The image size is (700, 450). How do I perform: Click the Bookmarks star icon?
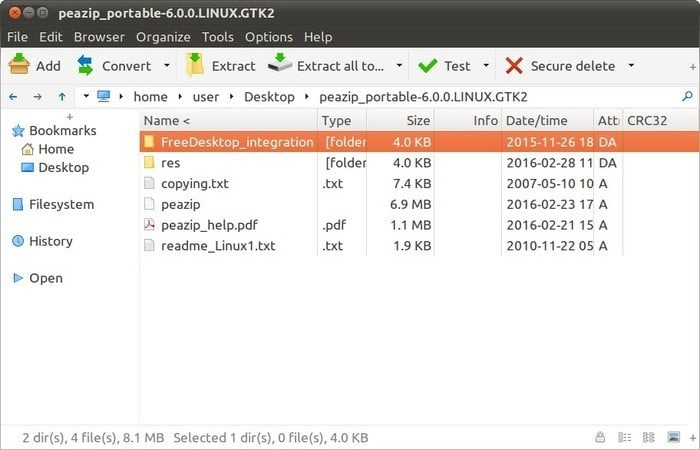(x=18, y=131)
